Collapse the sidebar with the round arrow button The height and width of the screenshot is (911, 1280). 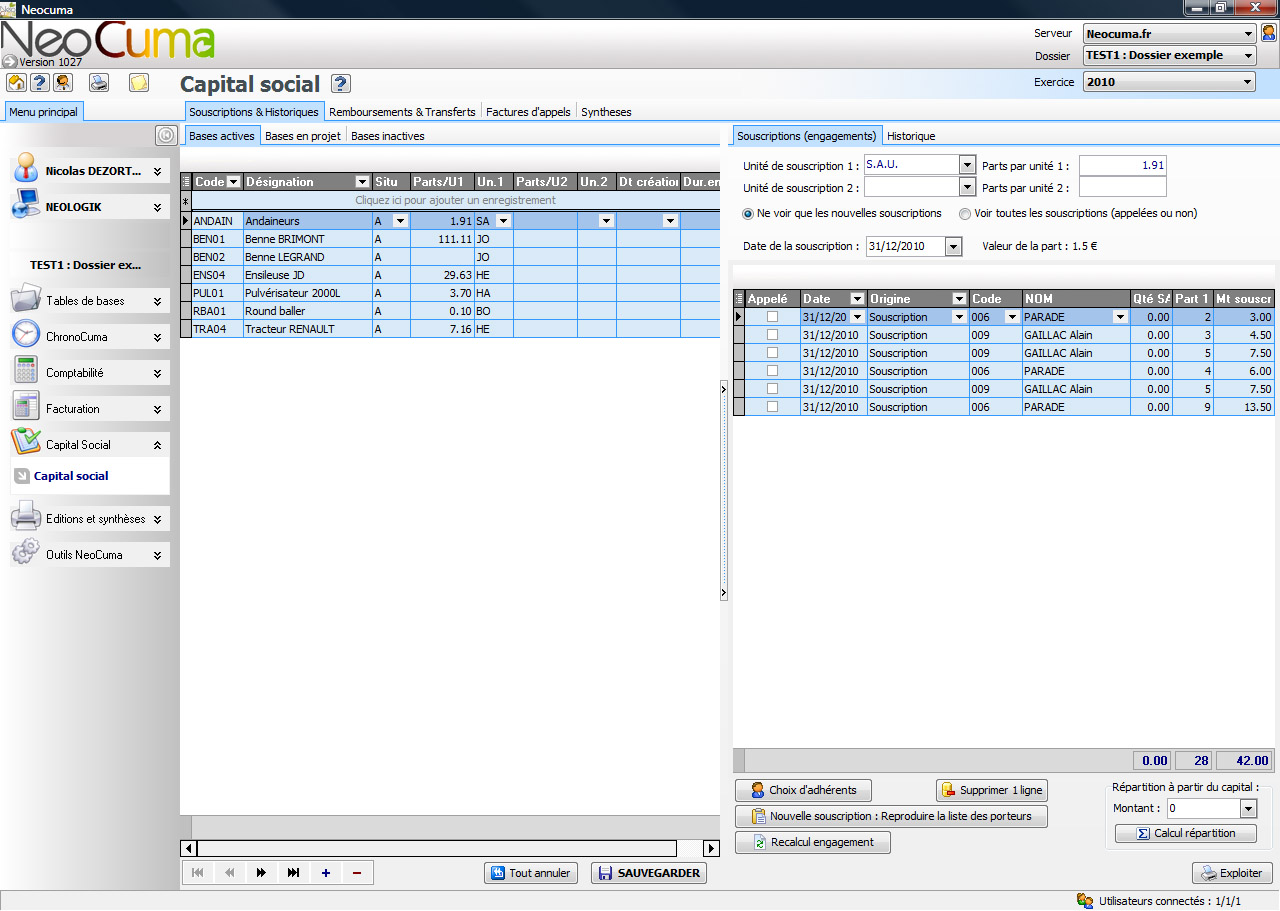[166, 135]
